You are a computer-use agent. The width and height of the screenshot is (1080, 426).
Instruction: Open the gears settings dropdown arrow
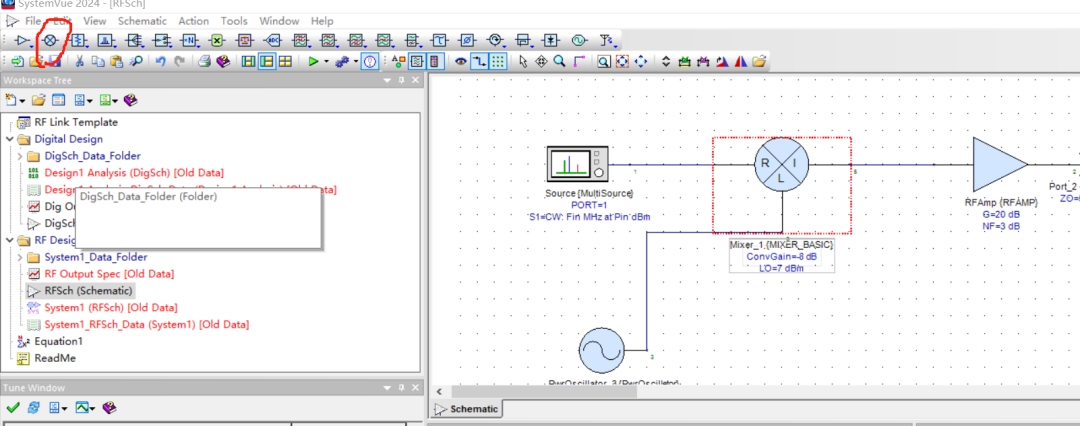(355, 62)
